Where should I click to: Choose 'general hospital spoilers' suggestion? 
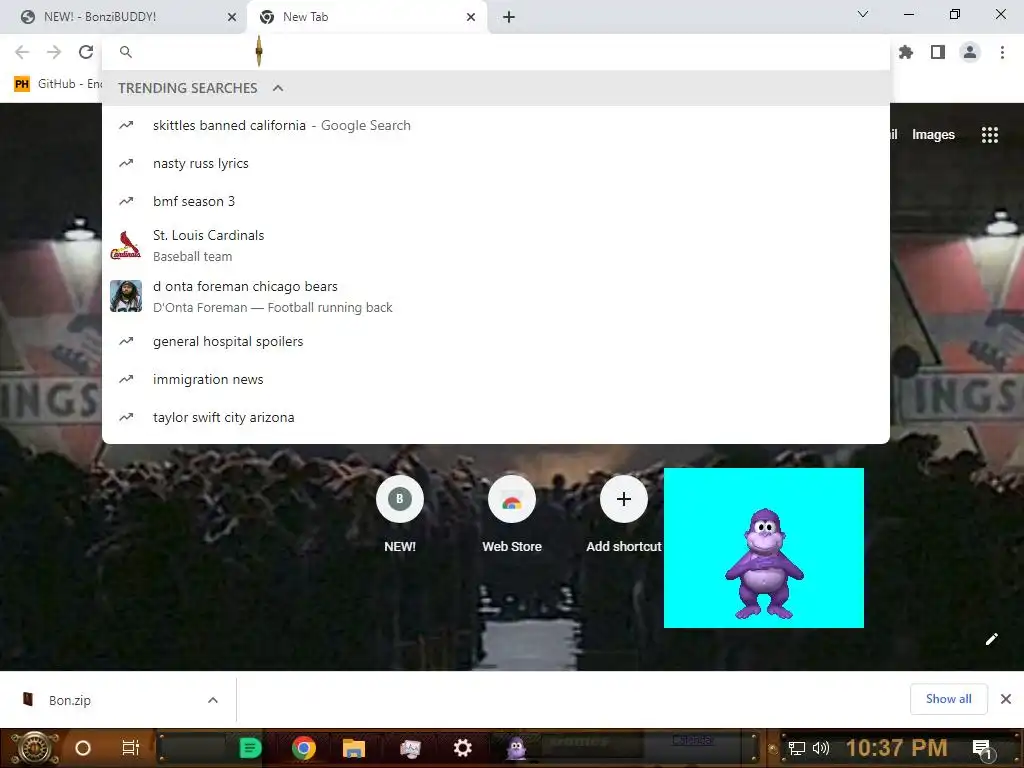click(496, 342)
